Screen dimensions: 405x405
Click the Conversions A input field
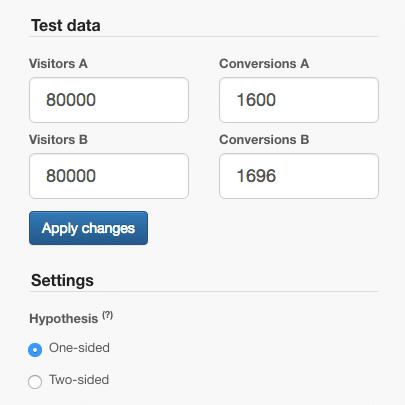[x=299, y=100]
